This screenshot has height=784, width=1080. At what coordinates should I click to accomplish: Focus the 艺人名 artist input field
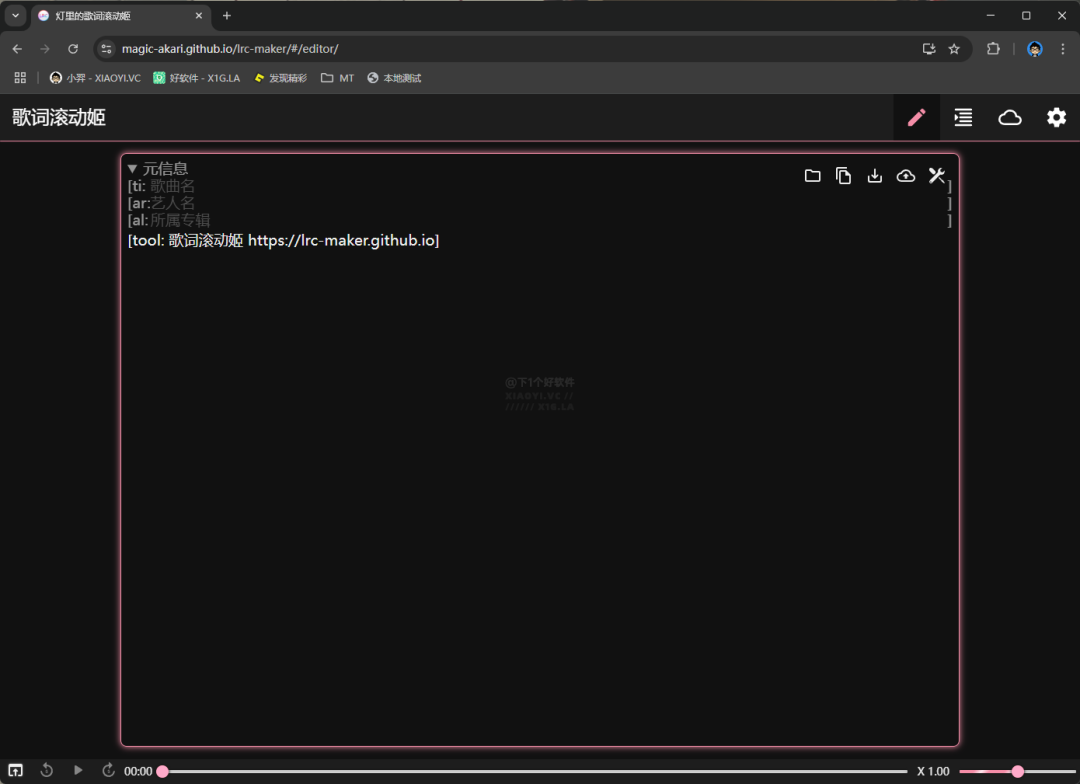tap(548, 203)
